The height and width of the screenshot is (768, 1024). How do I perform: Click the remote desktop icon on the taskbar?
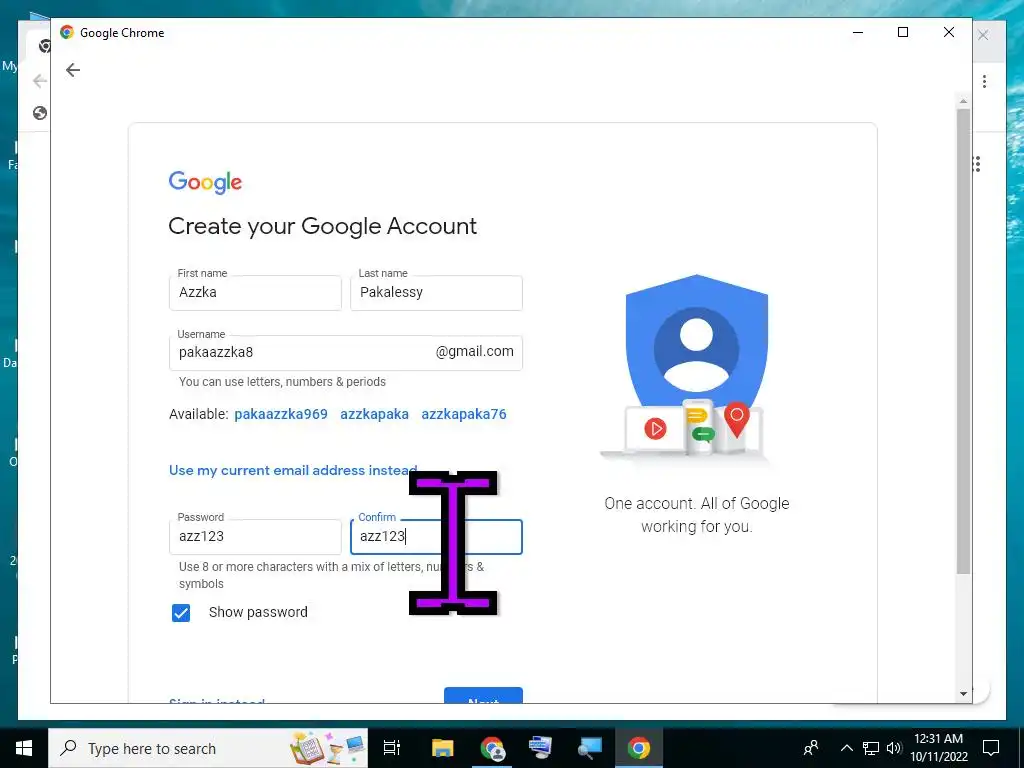[x=589, y=748]
